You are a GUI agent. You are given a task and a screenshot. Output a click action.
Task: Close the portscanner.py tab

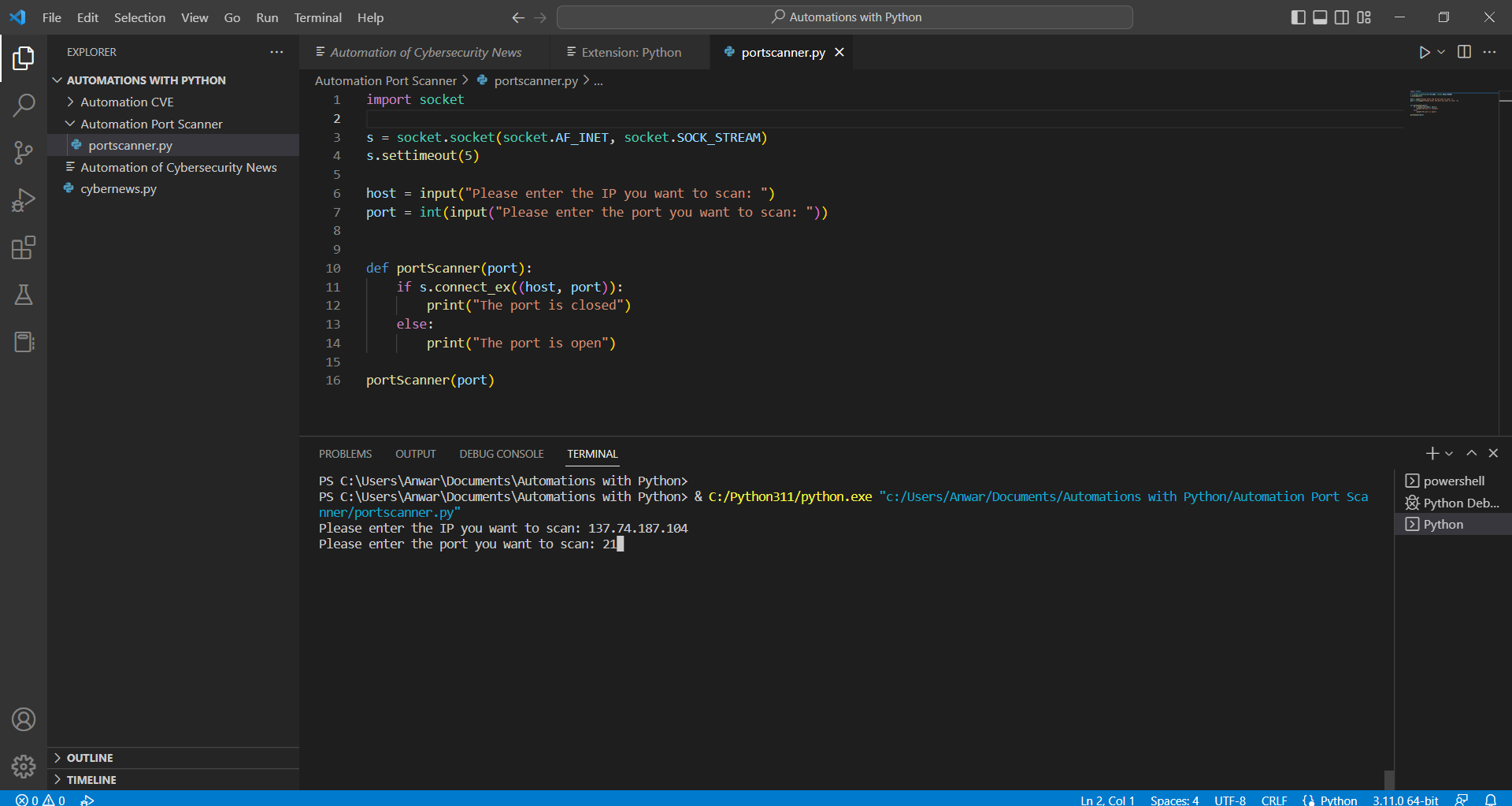(x=839, y=52)
